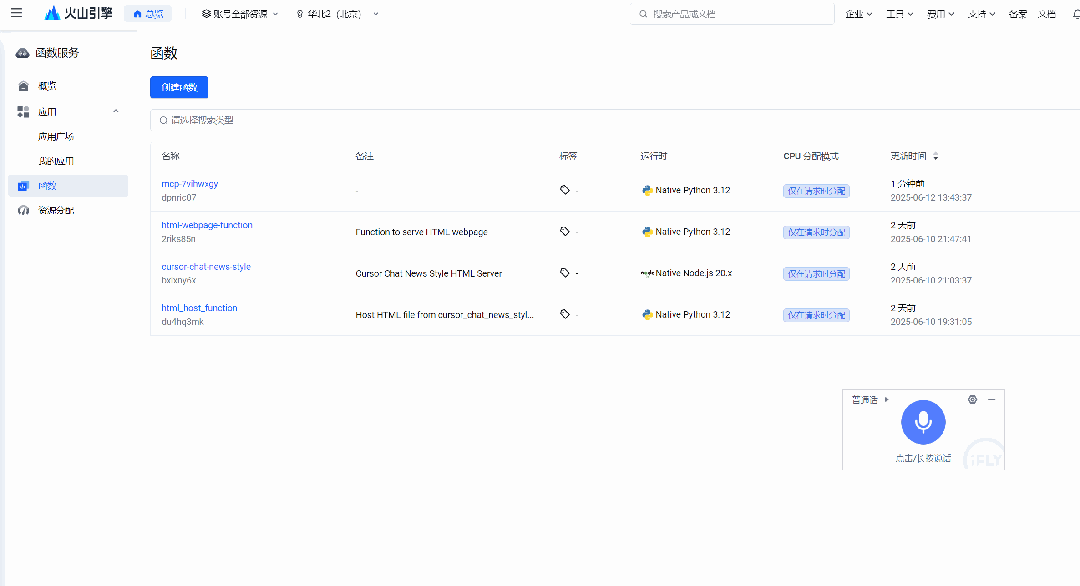Click the tag icon for mcp-7yihwxgy row
The image size is (1080, 586).
[565, 189]
